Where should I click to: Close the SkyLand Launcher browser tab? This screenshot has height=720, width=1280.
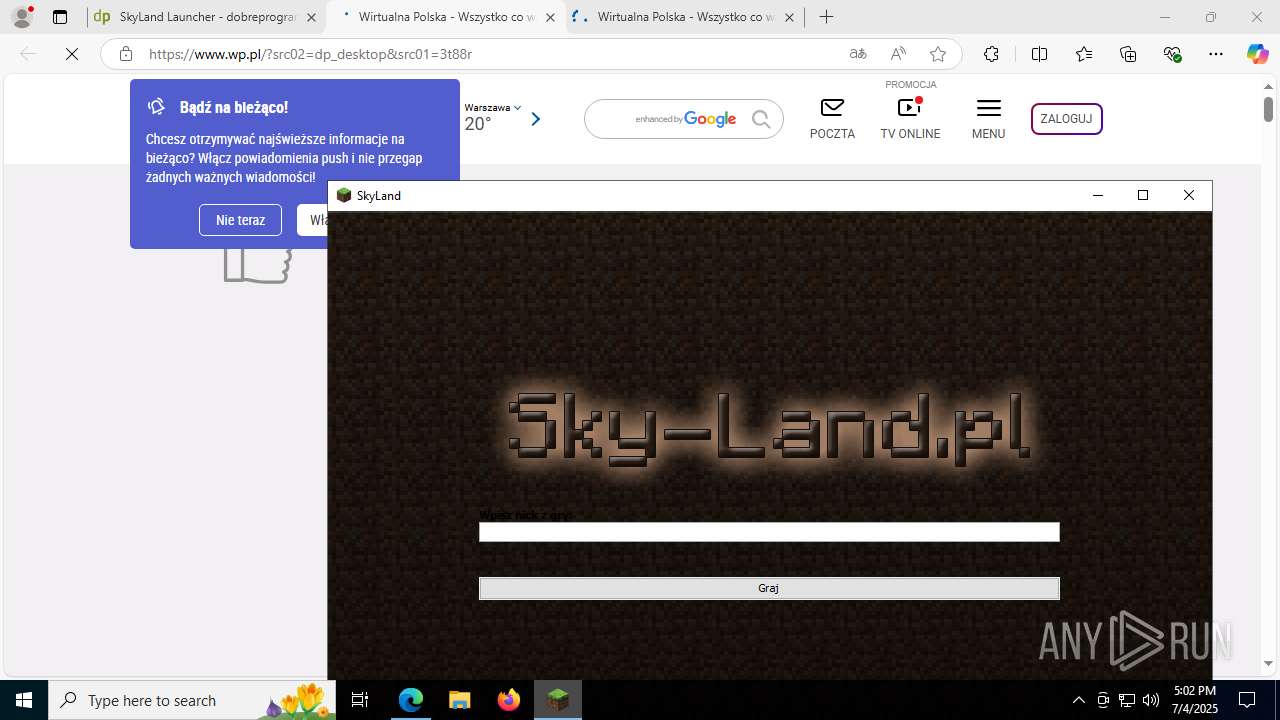(311, 17)
